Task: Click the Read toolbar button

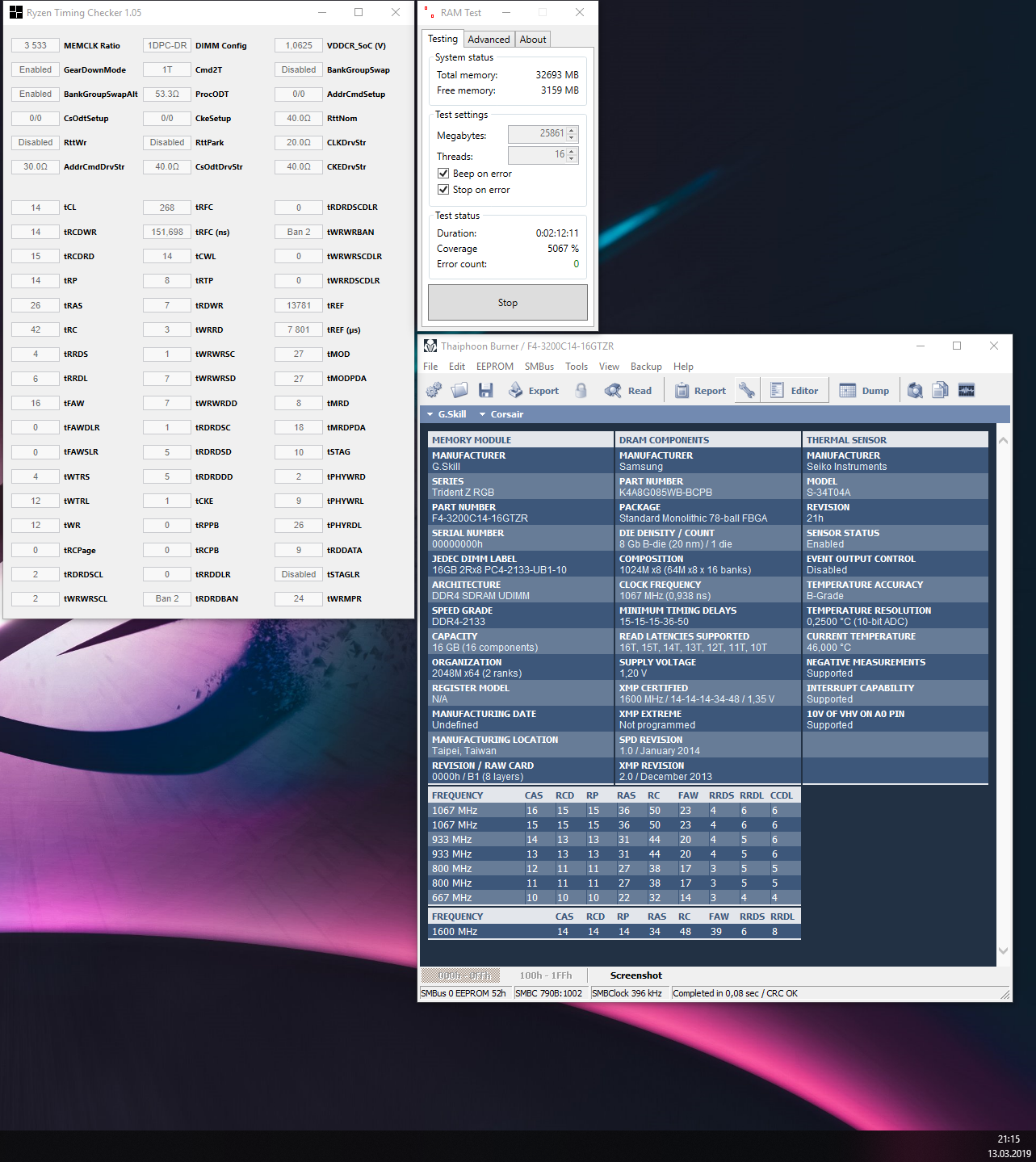Action: [x=628, y=391]
